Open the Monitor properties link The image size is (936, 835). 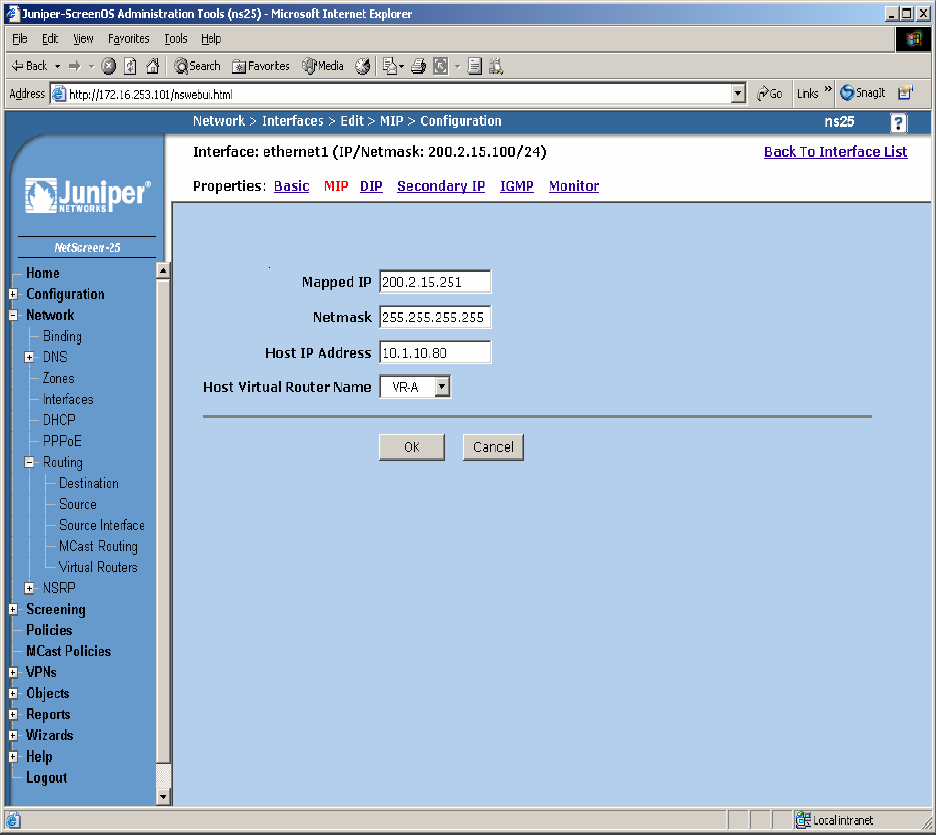(x=574, y=186)
